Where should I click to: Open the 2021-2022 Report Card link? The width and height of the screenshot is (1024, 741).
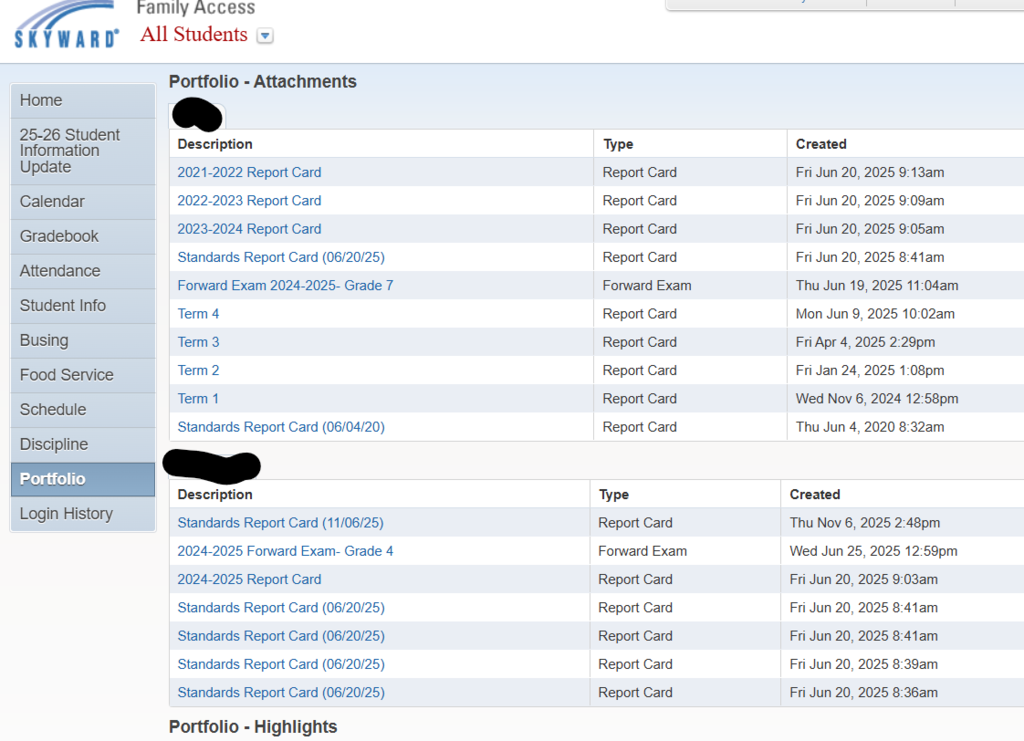pos(249,172)
